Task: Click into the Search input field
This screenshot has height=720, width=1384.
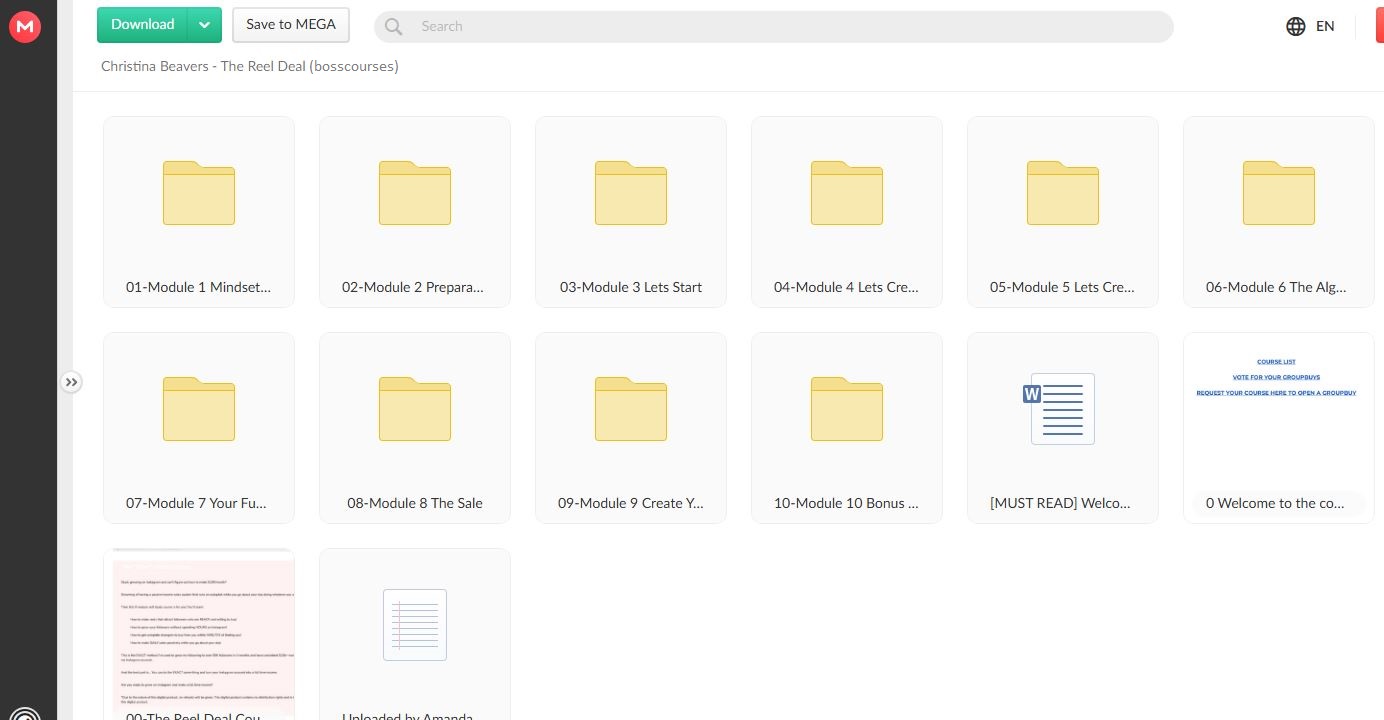Action: 780,27
